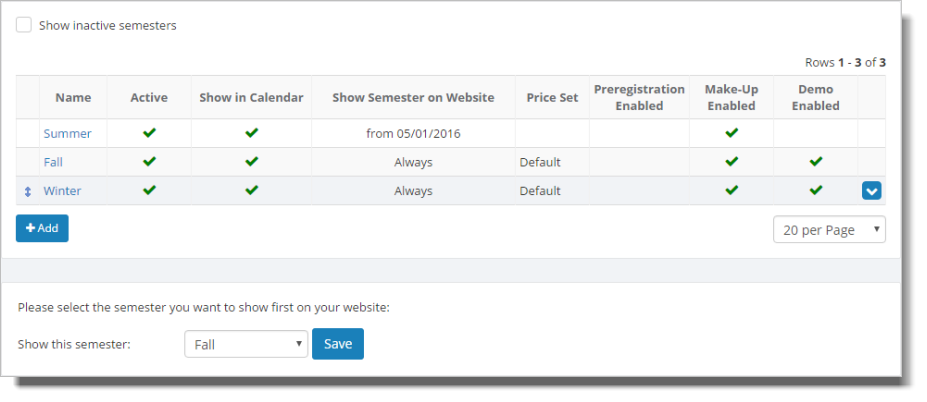
Task: Open the Winter row action chevron button
Action: click(x=871, y=190)
